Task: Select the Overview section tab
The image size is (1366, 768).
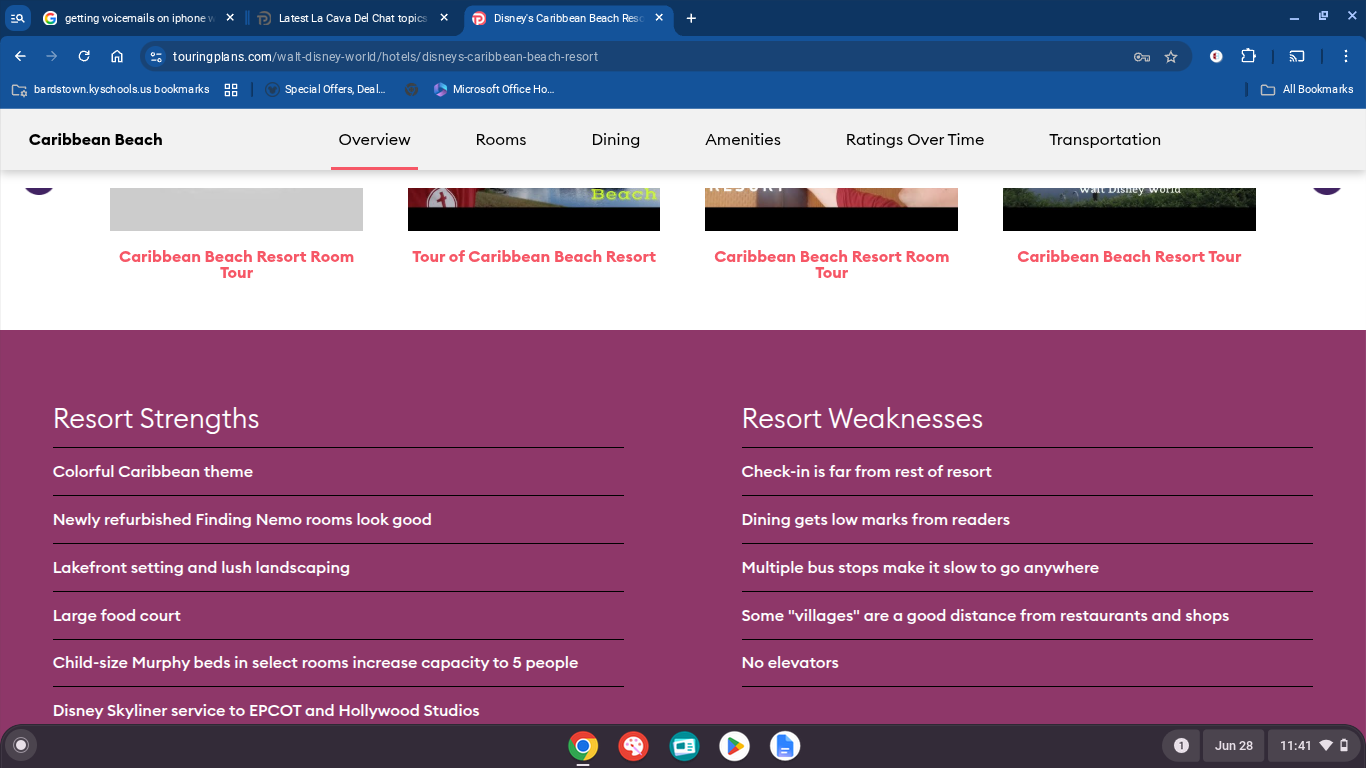Action: [374, 140]
